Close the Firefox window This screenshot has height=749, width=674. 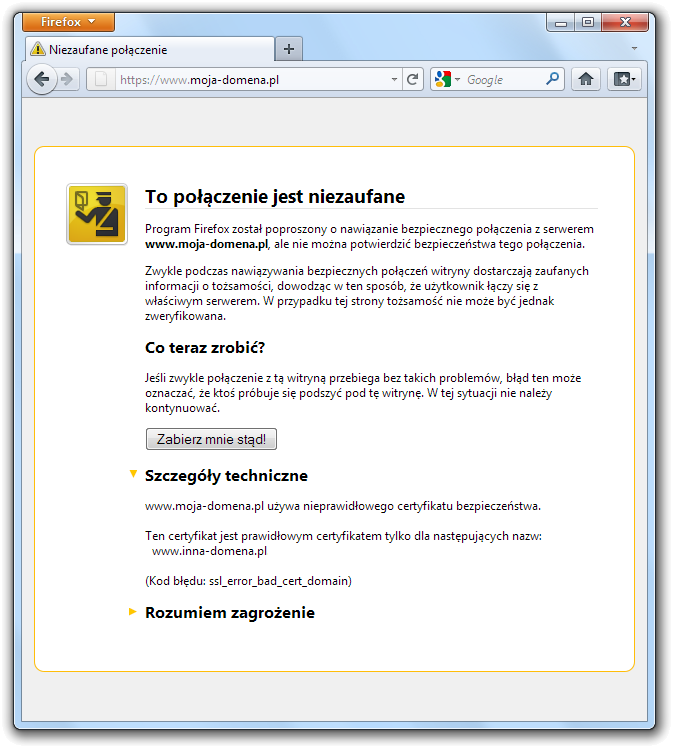coord(625,22)
